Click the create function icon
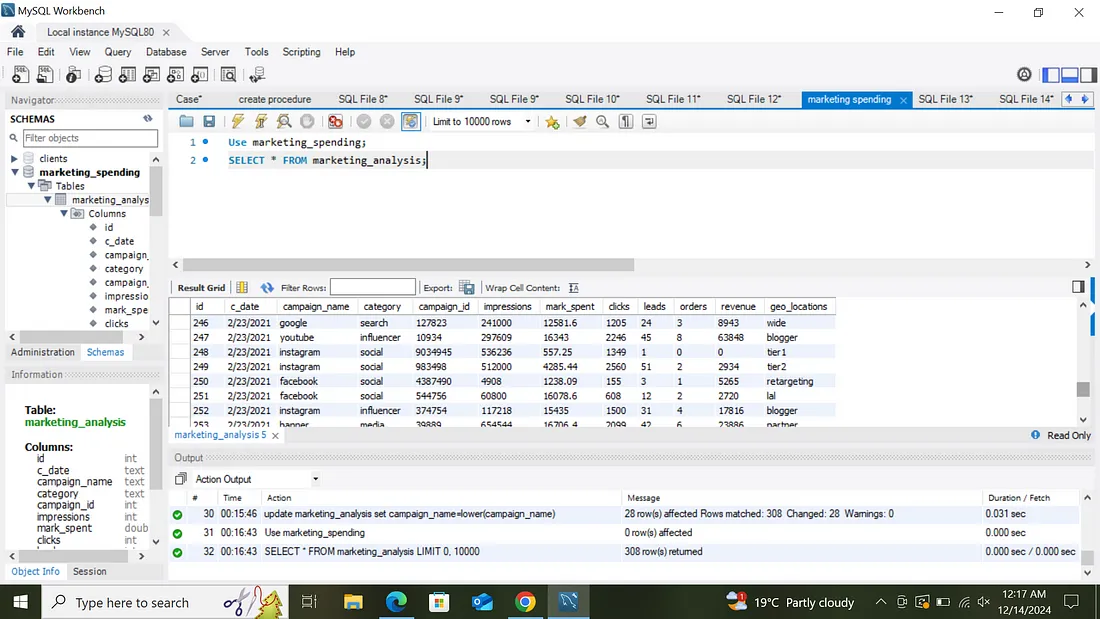This screenshot has height=619, width=1100. [x=200, y=74]
